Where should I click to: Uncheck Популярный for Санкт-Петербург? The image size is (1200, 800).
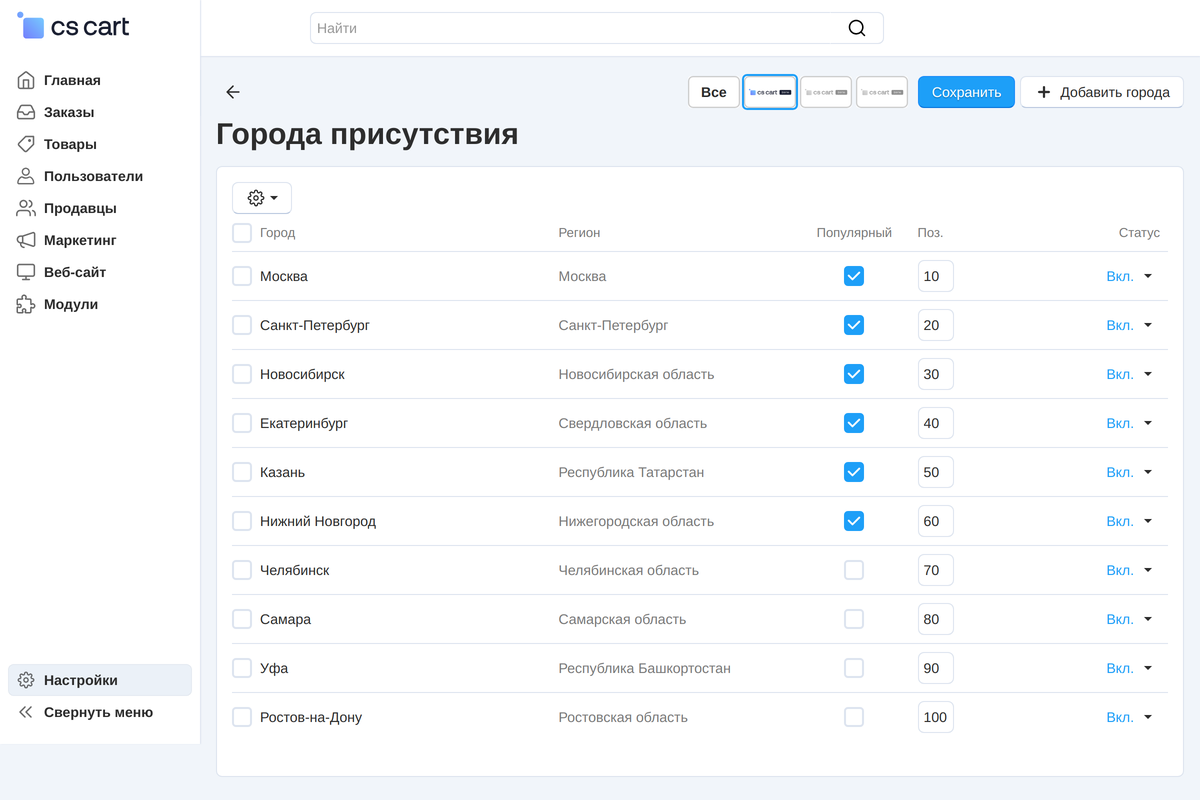[854, 325]
